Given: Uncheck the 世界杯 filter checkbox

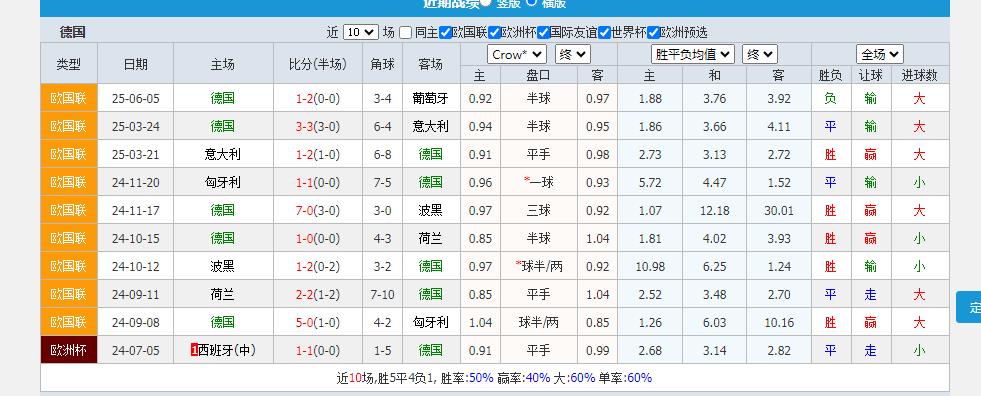Looking at the screenshot, I should click(x=604, y=33).
